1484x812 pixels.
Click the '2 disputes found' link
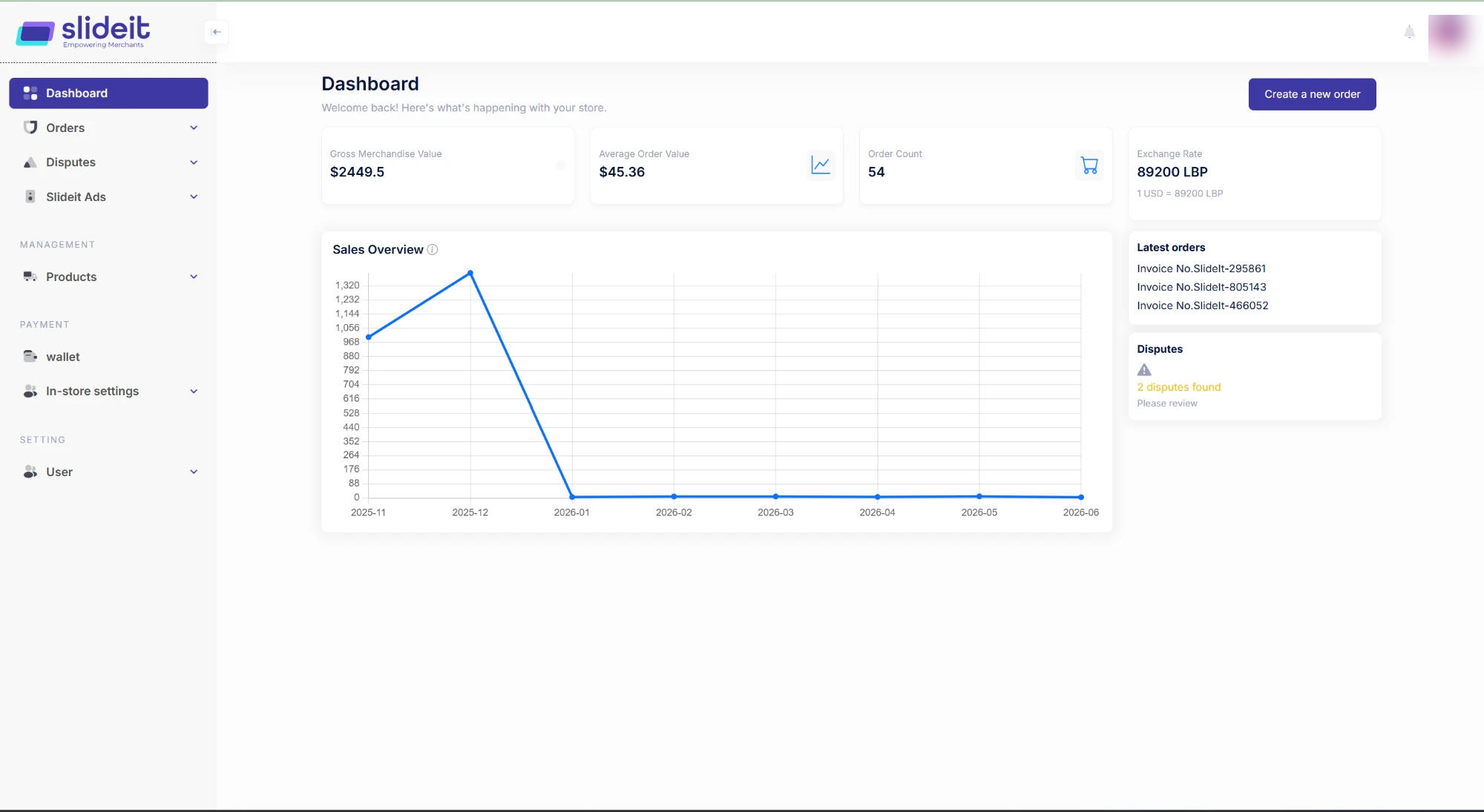pyautogui.click(x=1178, y=387)
